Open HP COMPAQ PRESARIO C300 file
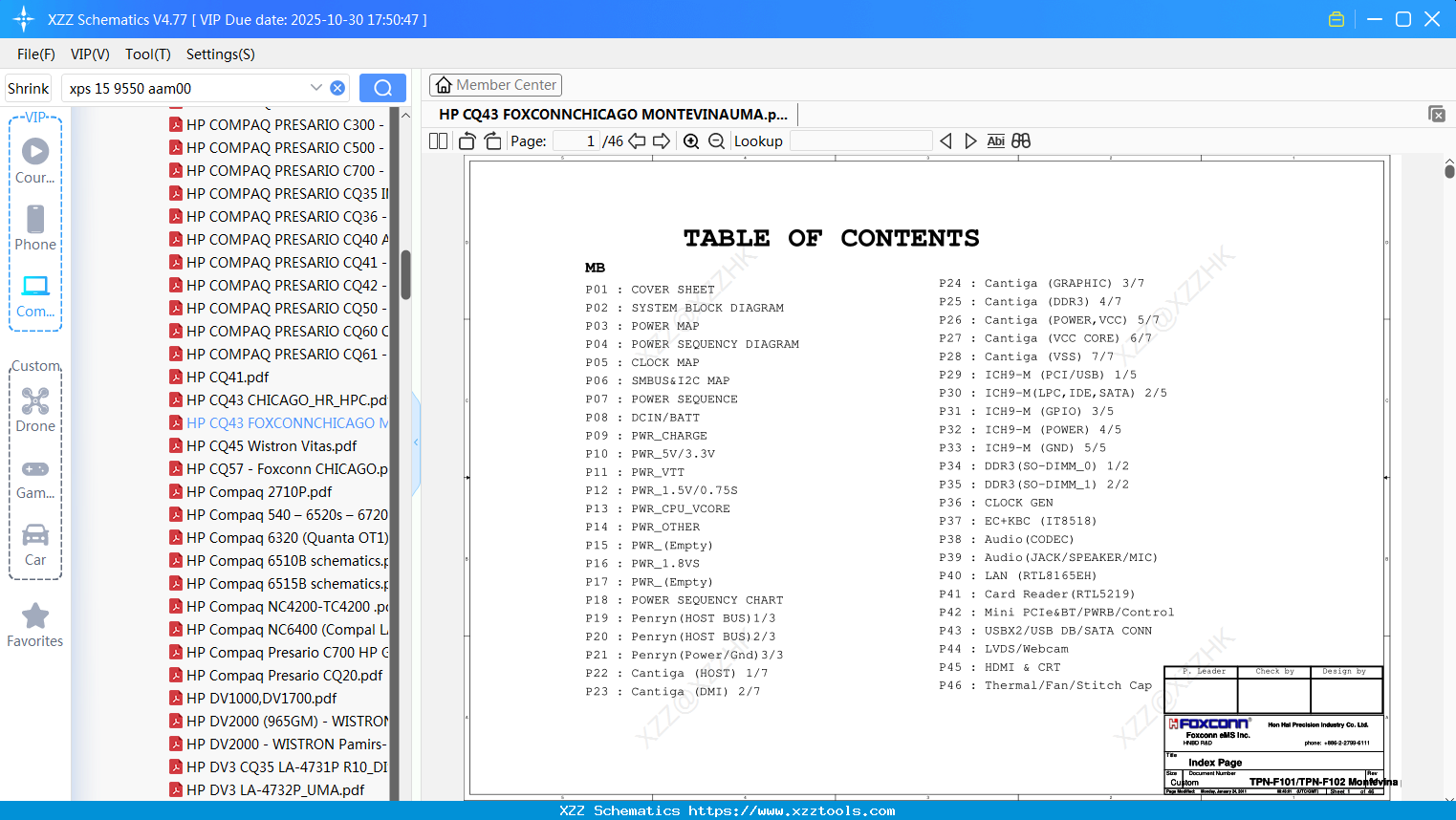 (x=279, y=124)
